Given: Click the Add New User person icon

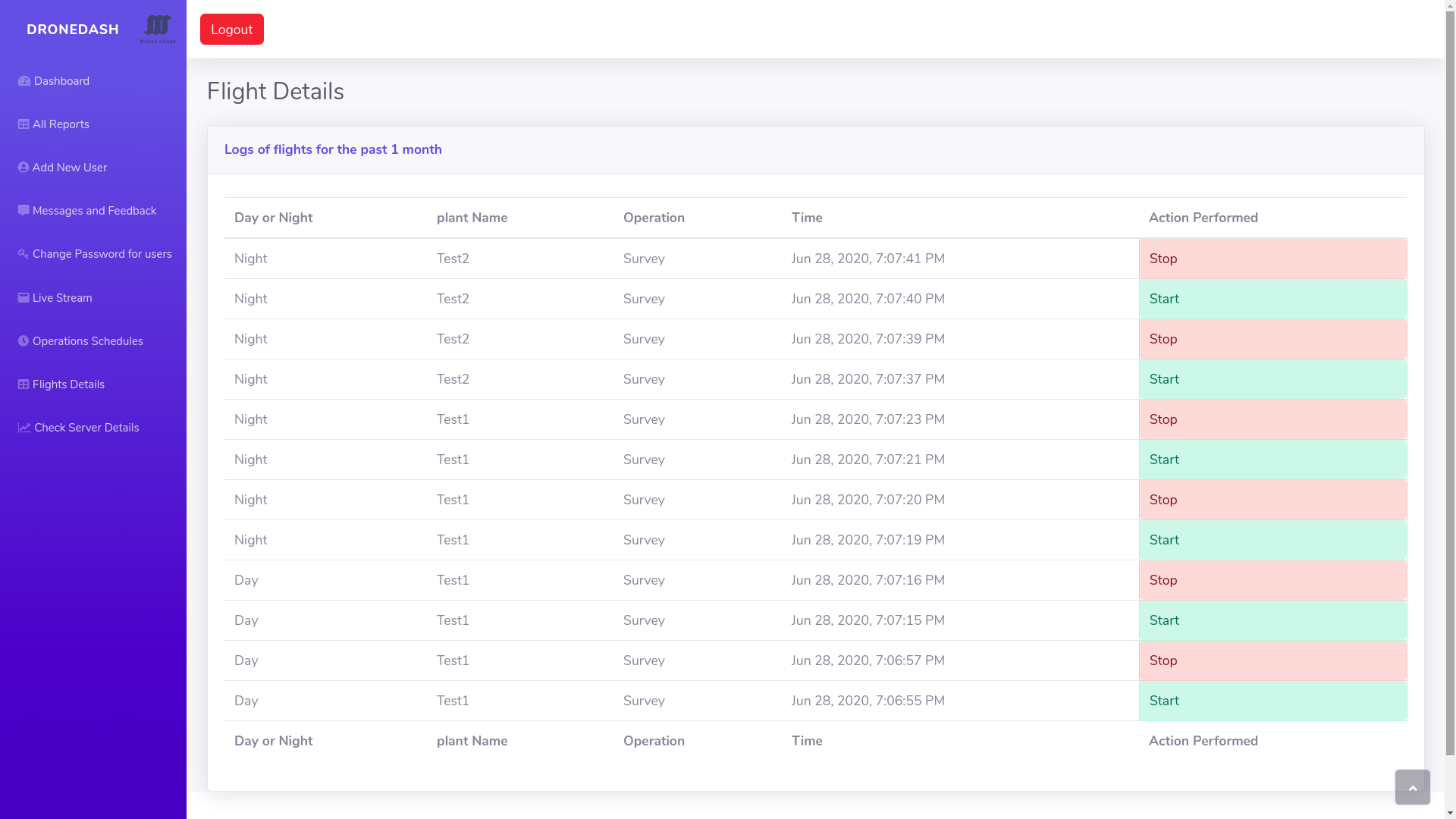Looking at the screenshot, I should (24, 168).
